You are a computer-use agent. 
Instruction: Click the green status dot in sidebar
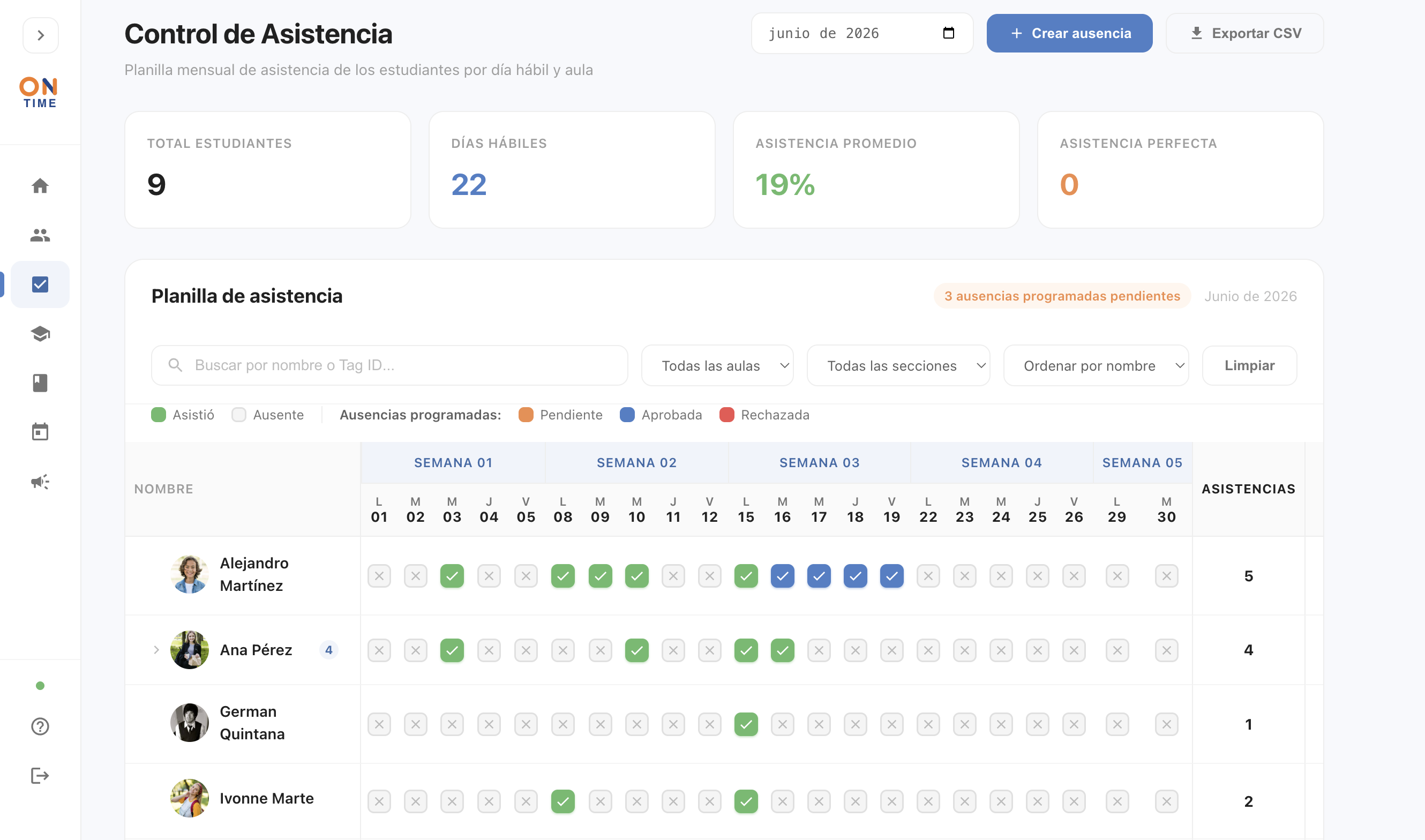point(40,686)
